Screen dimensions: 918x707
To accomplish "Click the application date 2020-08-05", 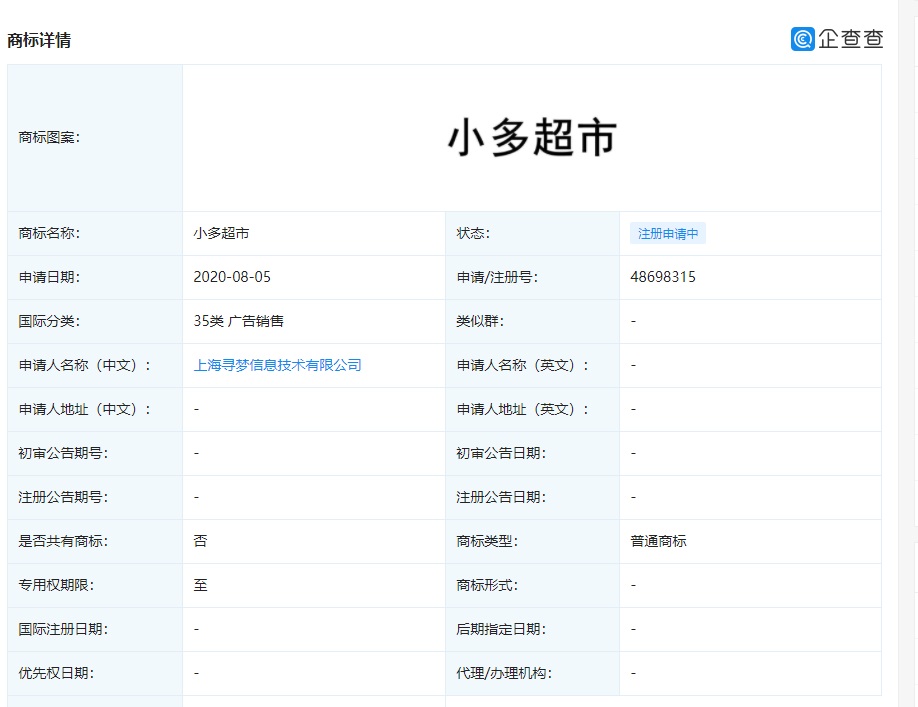I will coord(232,277).
